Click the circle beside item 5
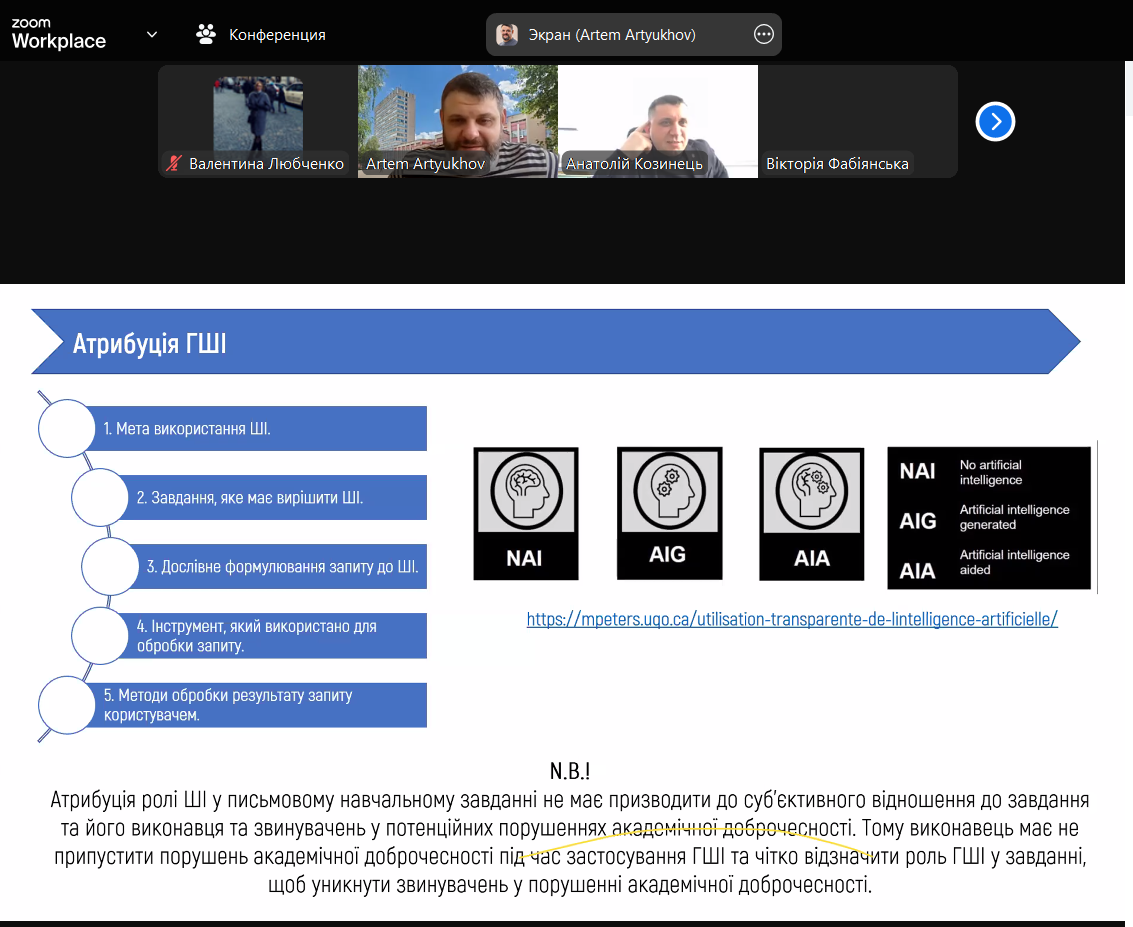1133x927 pixels. pyautogui.click(x=66, y=705)
